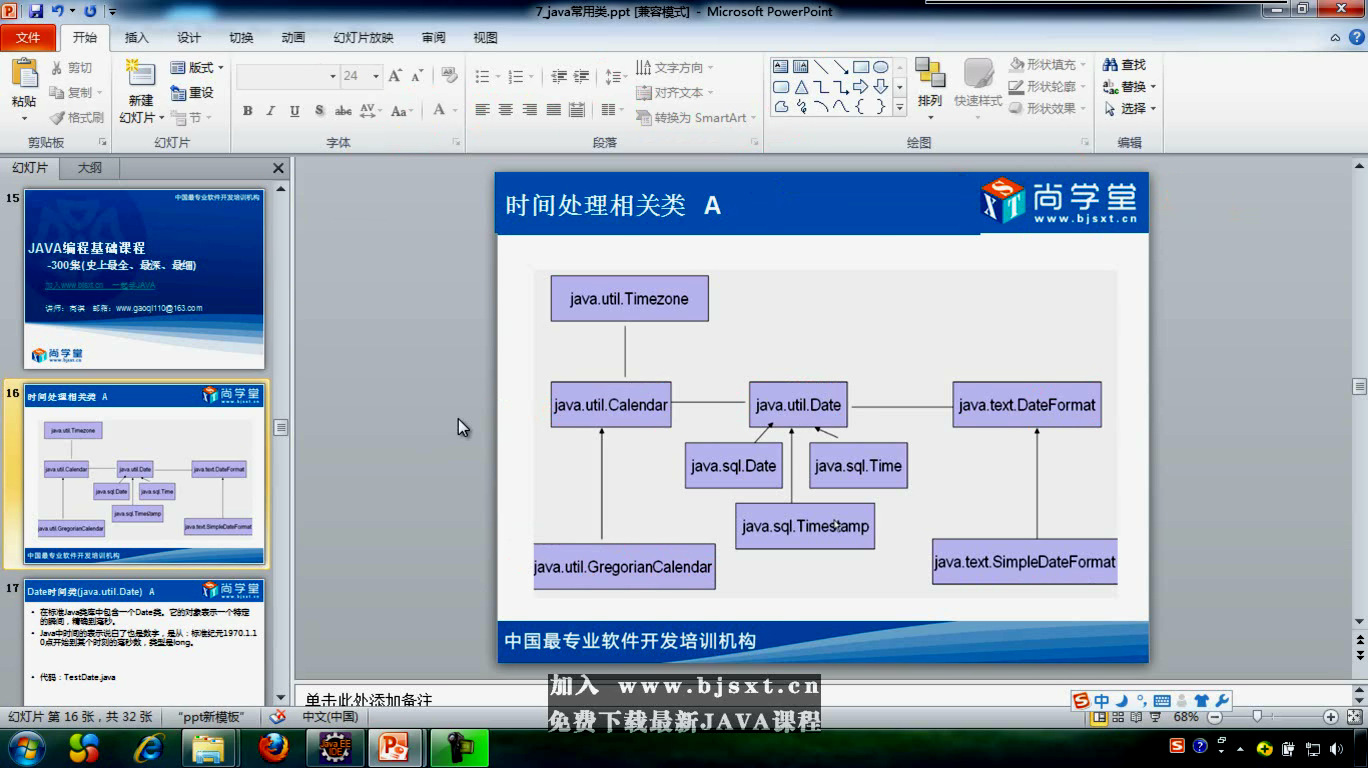This screenshot has height=768, width=1368.
Task: Open the Layout (版式) dropdown
Action: coord(197,68)
